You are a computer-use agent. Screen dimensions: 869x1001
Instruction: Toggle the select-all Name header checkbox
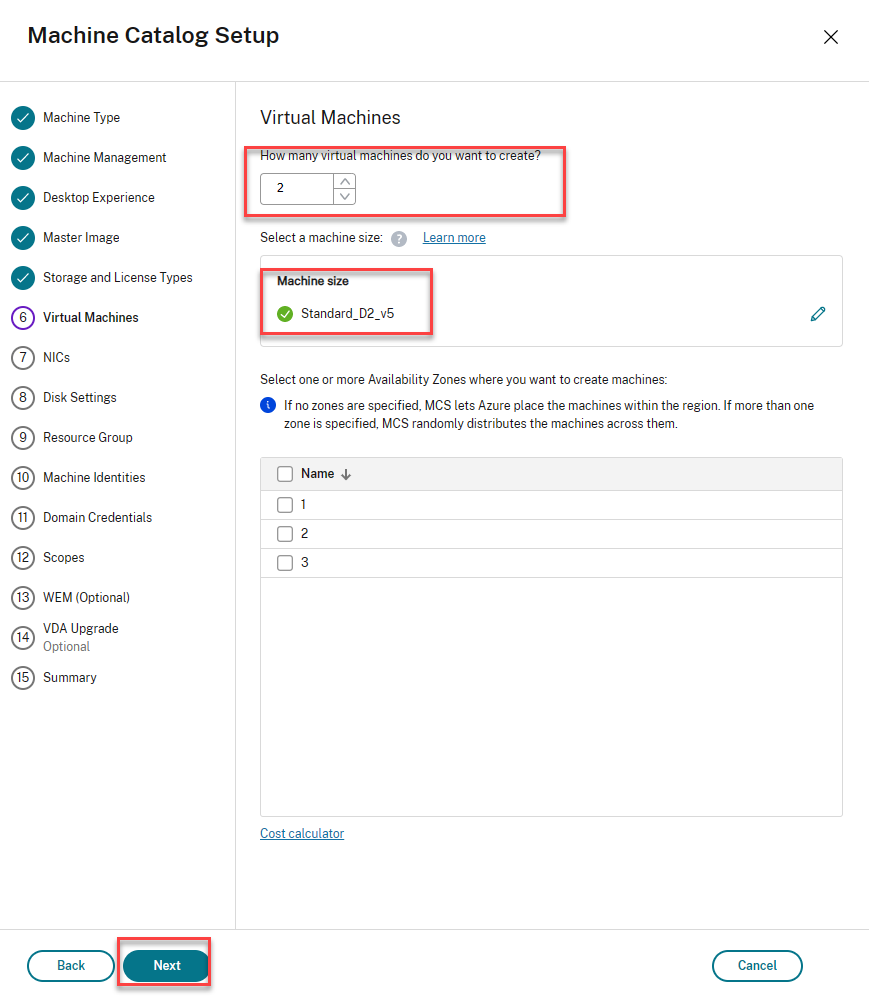pos(285,474)
